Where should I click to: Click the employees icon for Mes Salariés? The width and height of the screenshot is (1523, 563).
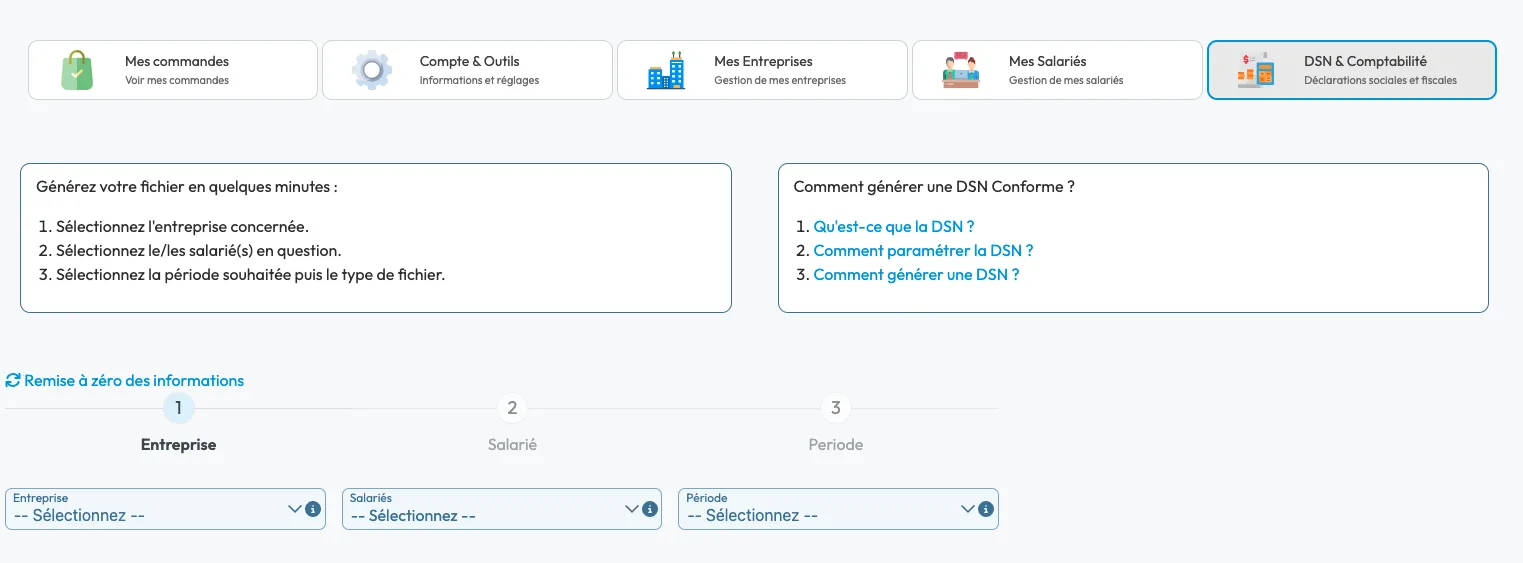961,70
